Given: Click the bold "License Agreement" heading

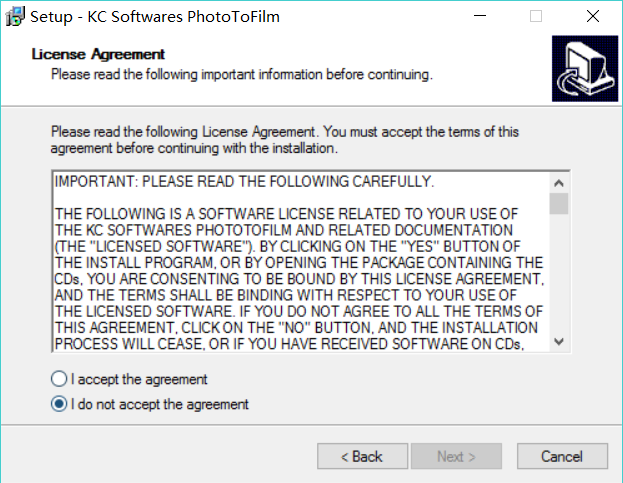Looking at the screenshot, I should (98, 54).
